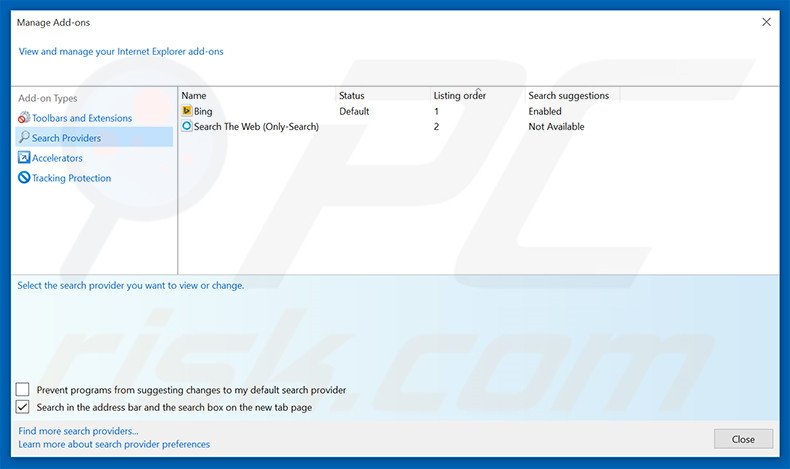The width and height of the screenshot is (790, 469).
Task: Uncheck Search in the address bar checkbox
Action: click(x=23, y=407)
